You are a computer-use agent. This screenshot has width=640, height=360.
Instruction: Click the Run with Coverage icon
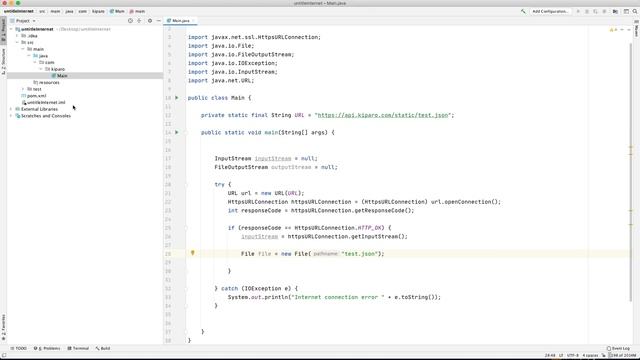596,11
